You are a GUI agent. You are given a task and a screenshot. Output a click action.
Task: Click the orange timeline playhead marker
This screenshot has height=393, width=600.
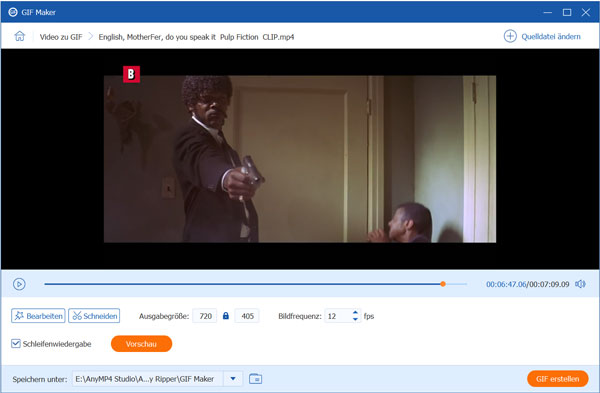pyautogui.click(x=443, y=284)
